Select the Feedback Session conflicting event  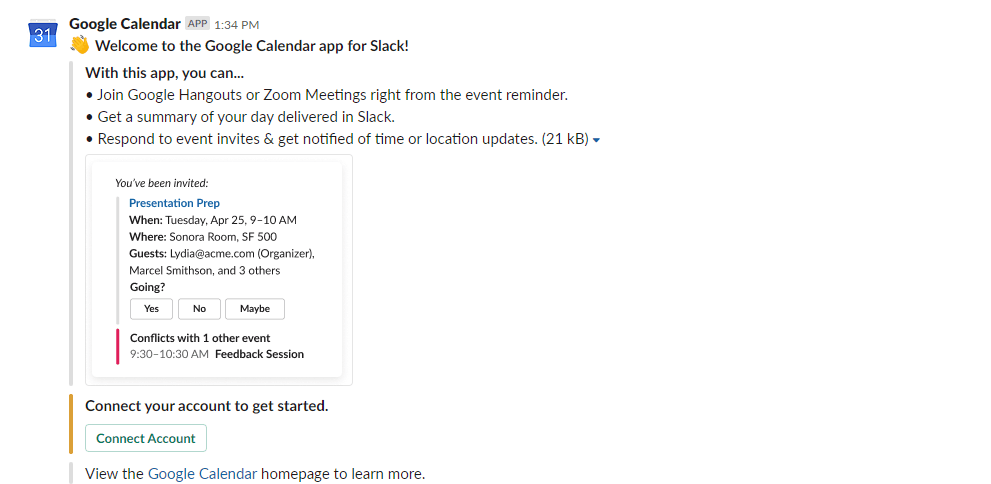[x=259, y=354]
